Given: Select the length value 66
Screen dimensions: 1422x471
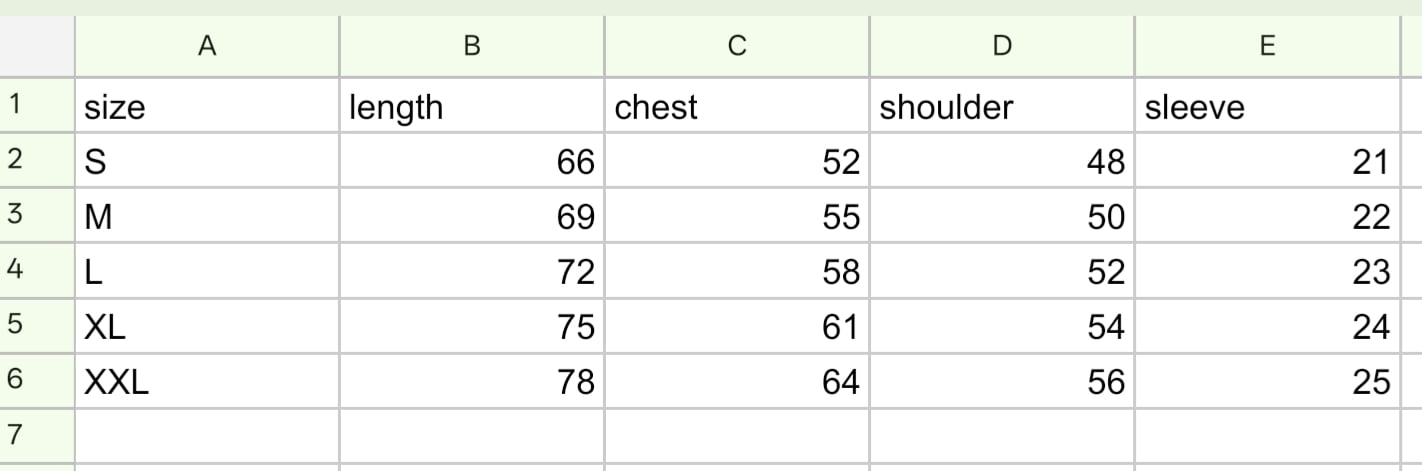Looking at the screenshot, I should (472, 160).
